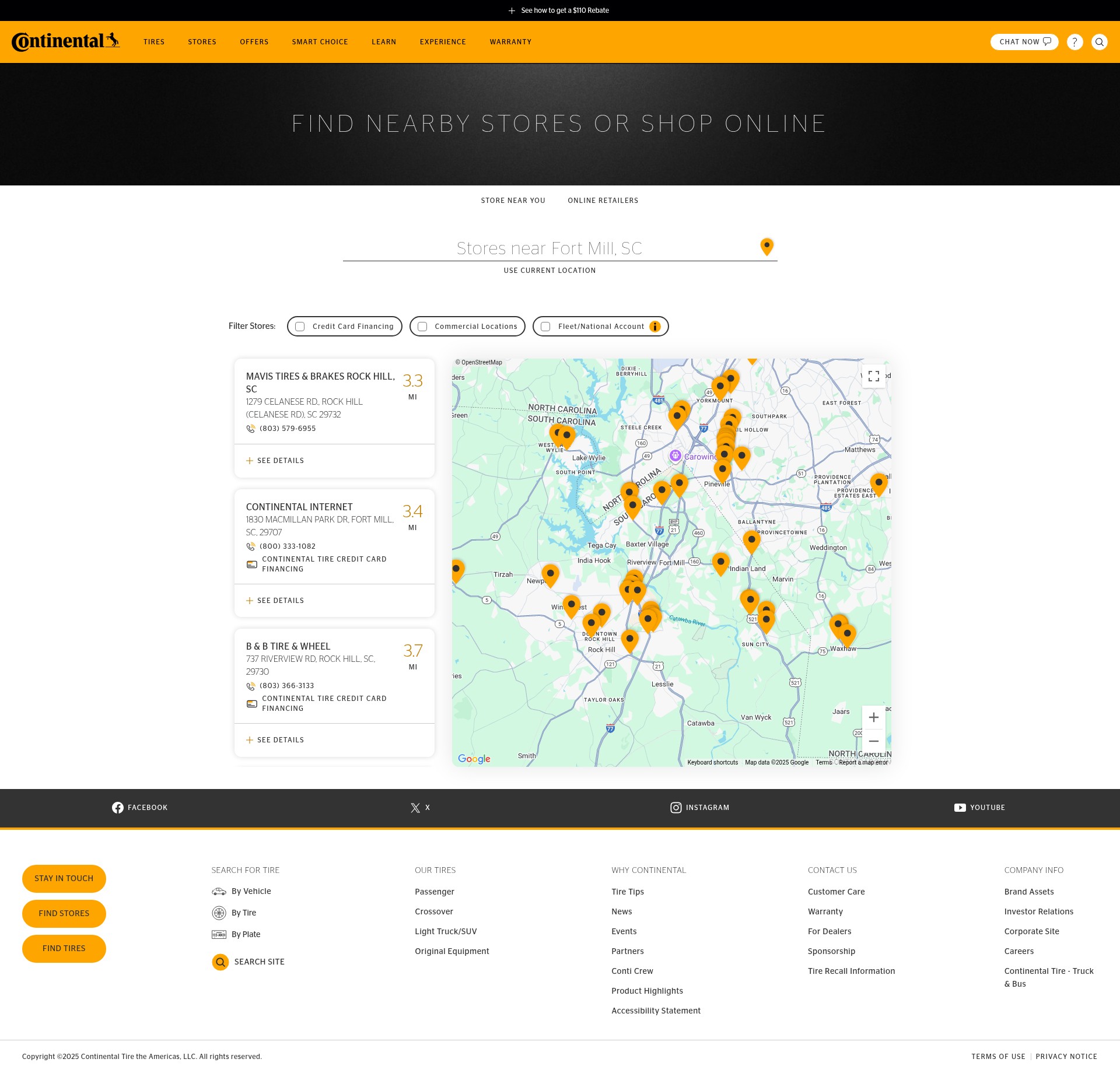
Task: Click the Chat Now button
Action: (1024, 42)
